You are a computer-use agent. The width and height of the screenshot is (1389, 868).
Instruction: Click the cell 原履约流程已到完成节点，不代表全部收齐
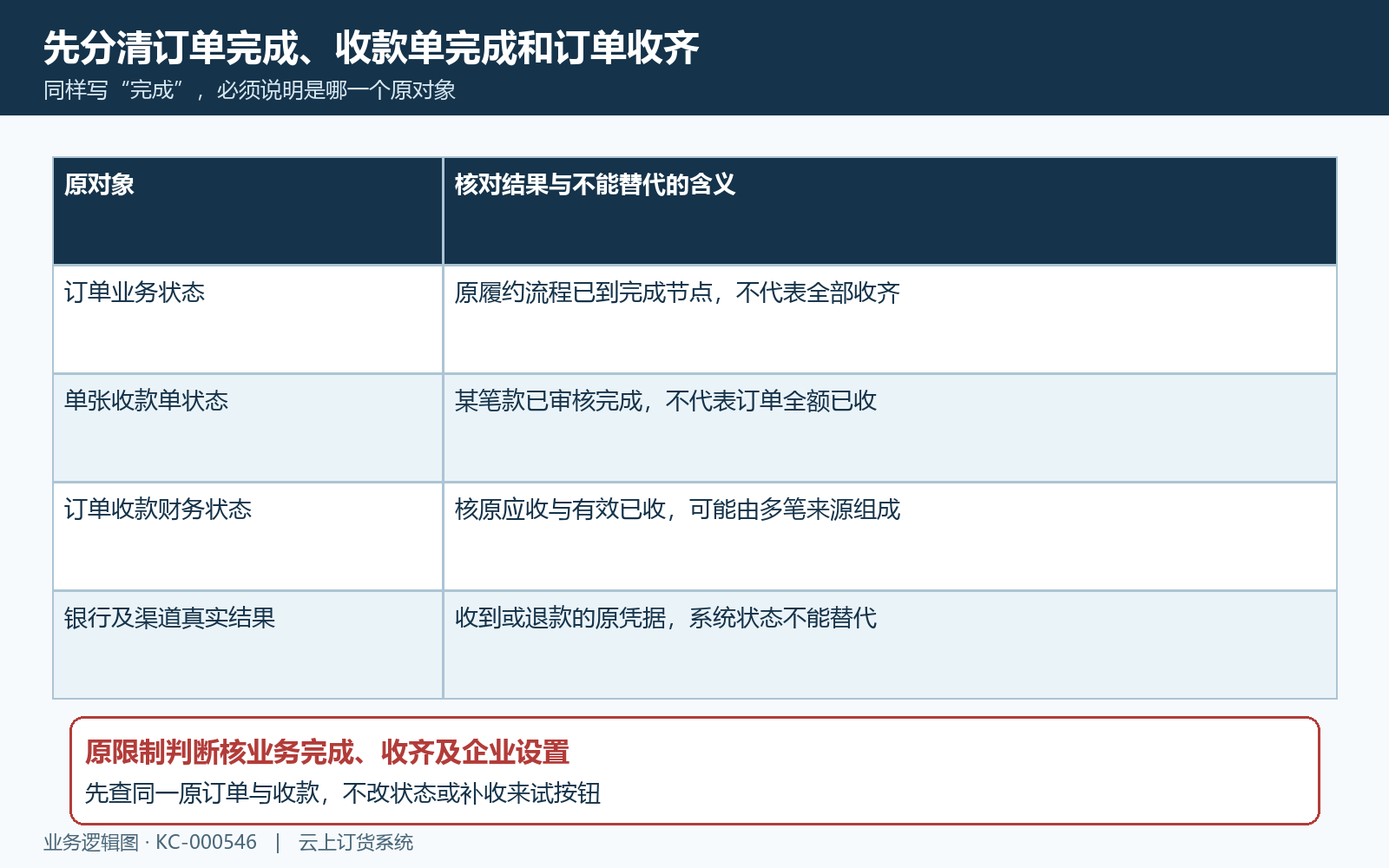(890, 319)
